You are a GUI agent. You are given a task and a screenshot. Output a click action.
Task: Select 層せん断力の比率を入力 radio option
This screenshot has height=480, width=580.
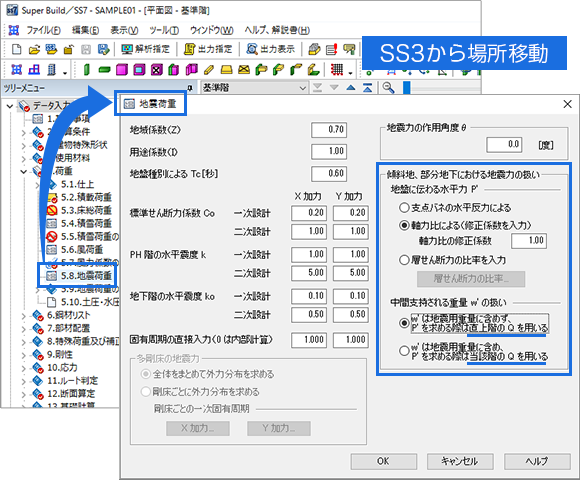point(404,260)
